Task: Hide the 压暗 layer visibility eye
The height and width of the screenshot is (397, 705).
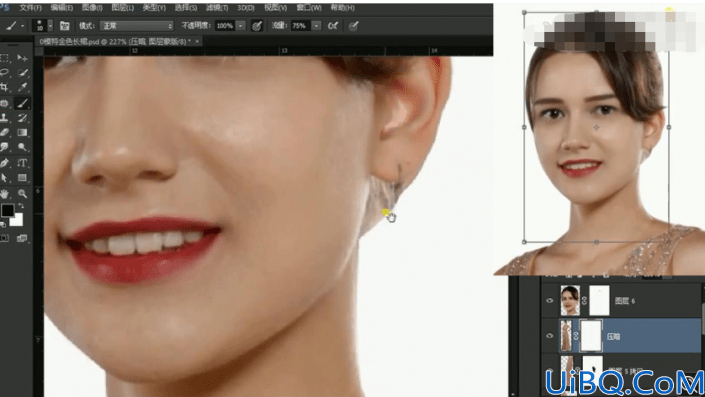Action: (549, 336)
